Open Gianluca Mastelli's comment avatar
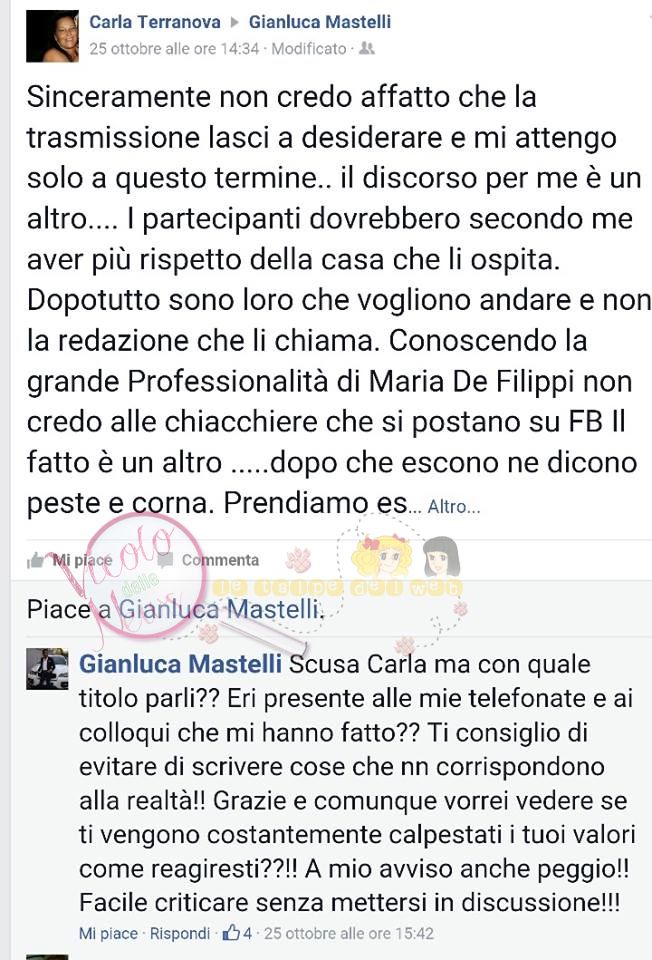This screenshot has width=652, height=960. pyautogui.click(x=47, y=669)
